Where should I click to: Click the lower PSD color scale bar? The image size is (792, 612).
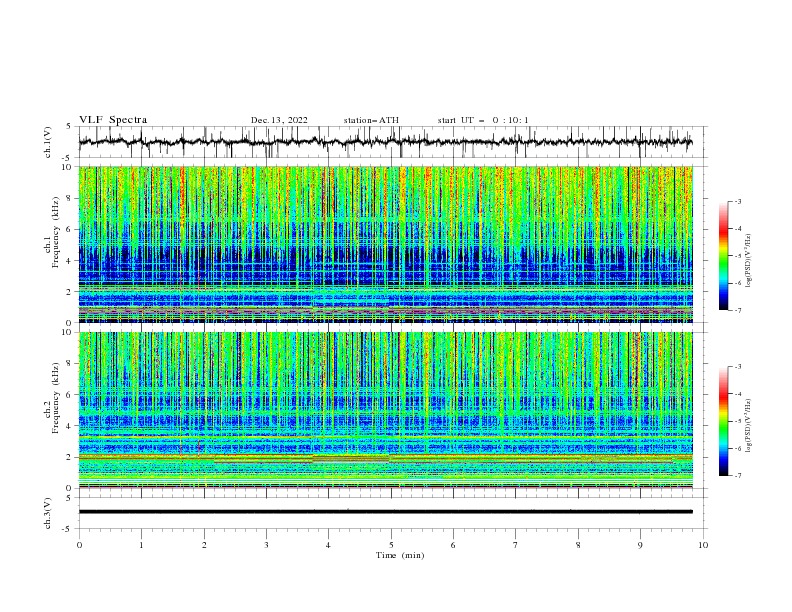[x=724, y=421]
